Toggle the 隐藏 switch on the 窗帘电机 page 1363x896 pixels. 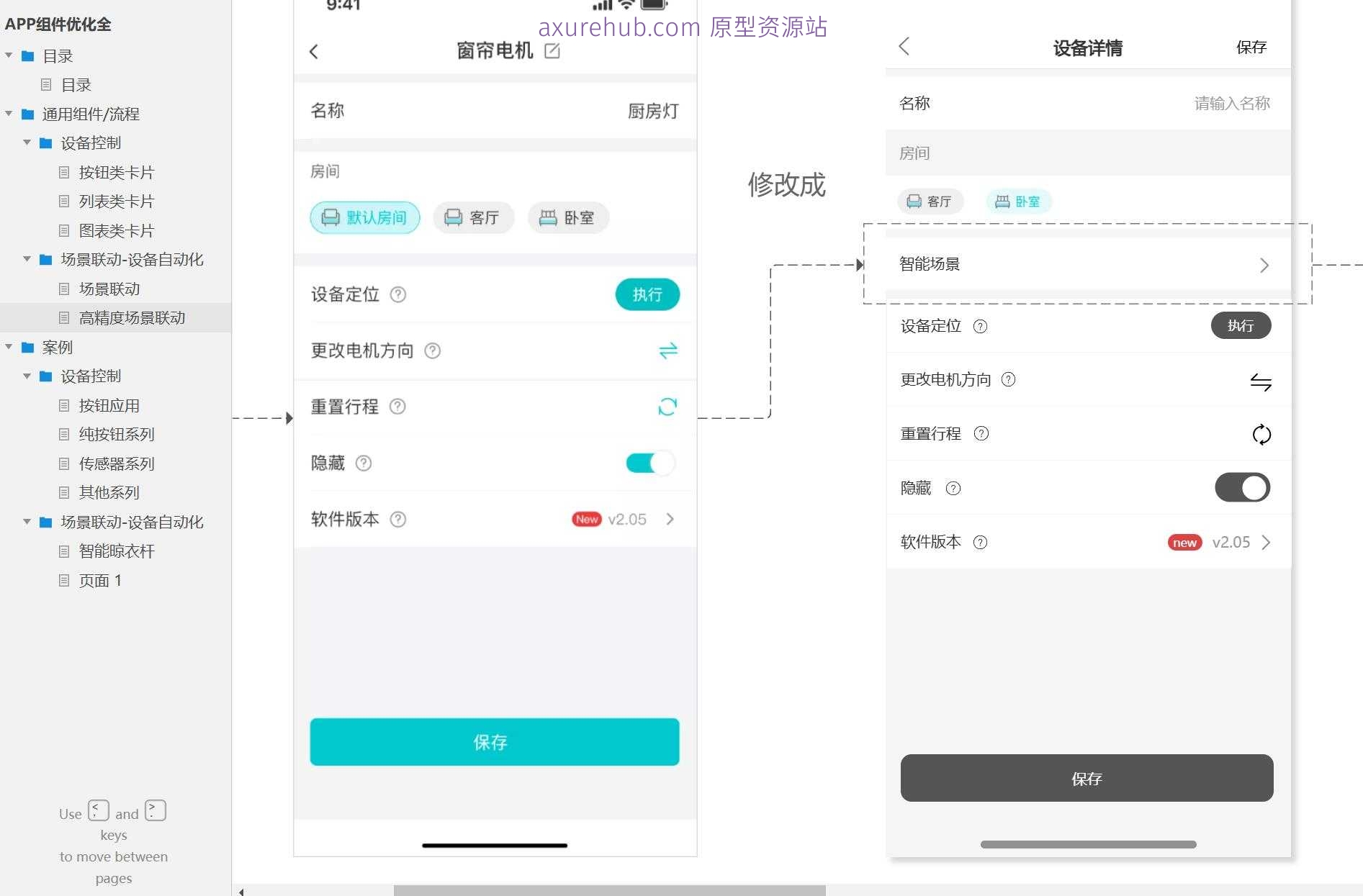[x=649, y=463]
